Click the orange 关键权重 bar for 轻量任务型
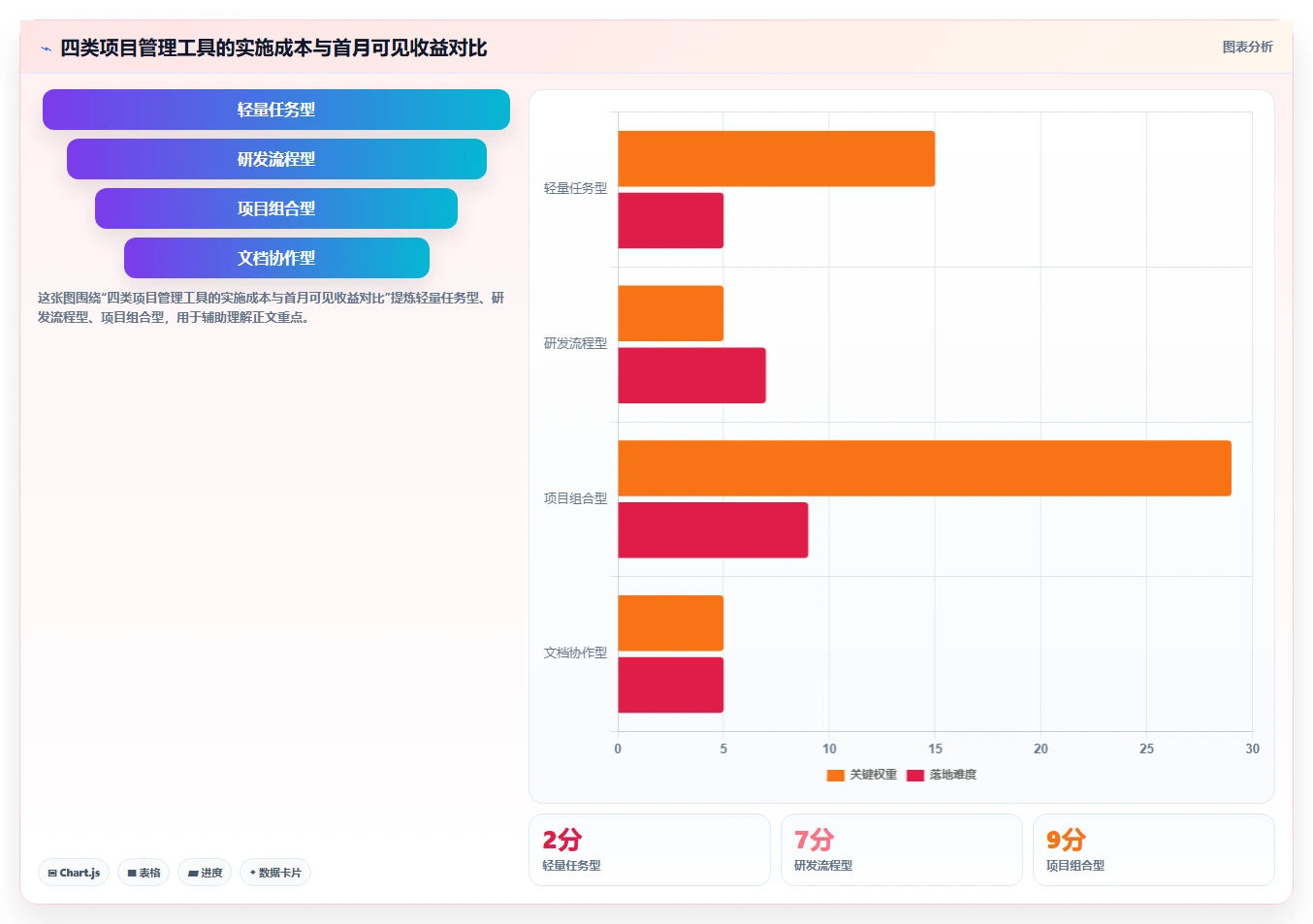The width and height of the screenshot is (1313, 924). coord(776,159)
